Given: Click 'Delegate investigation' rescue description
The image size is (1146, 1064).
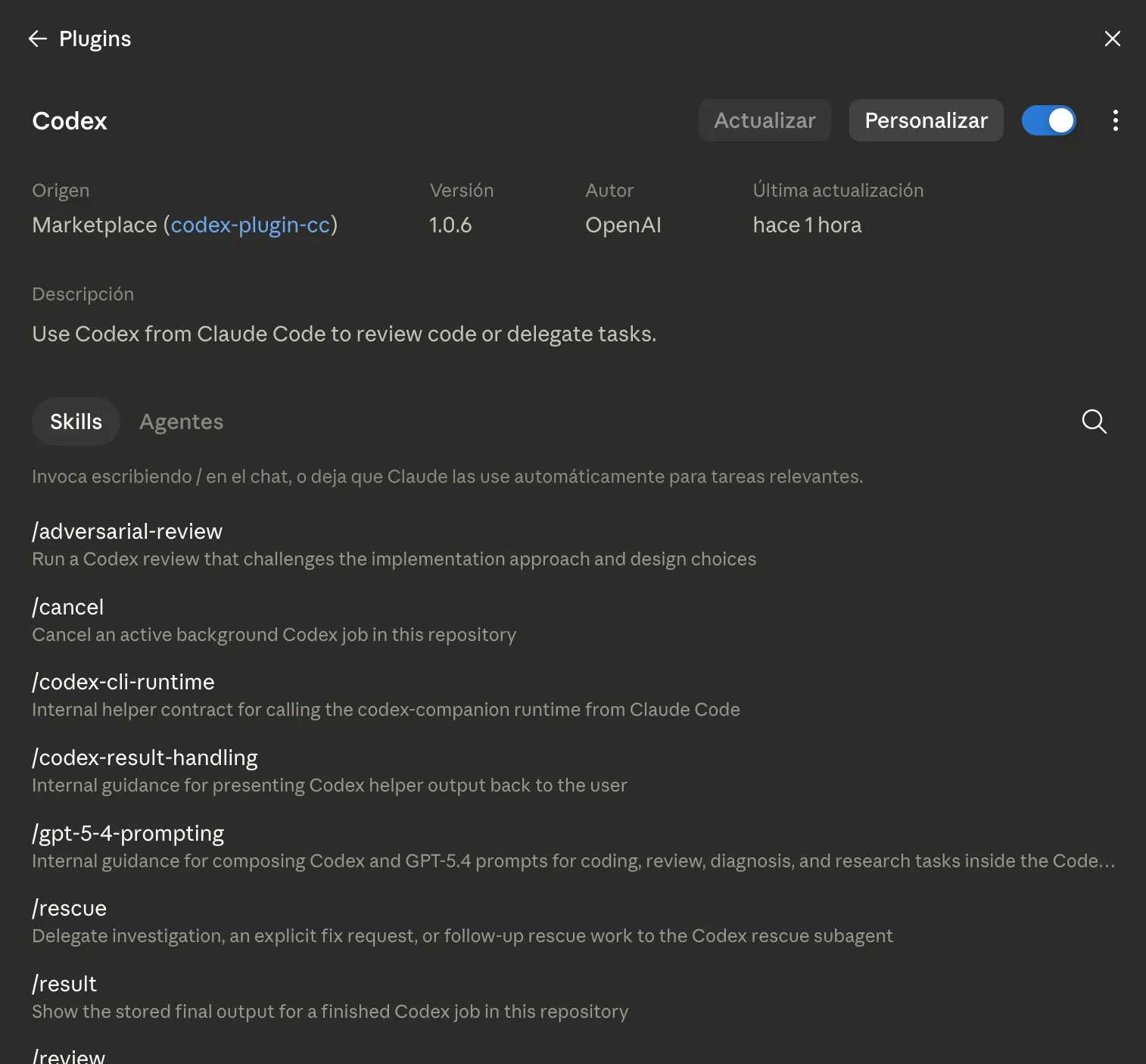Looking at the screenshot, I should click(x=462, y=936).
